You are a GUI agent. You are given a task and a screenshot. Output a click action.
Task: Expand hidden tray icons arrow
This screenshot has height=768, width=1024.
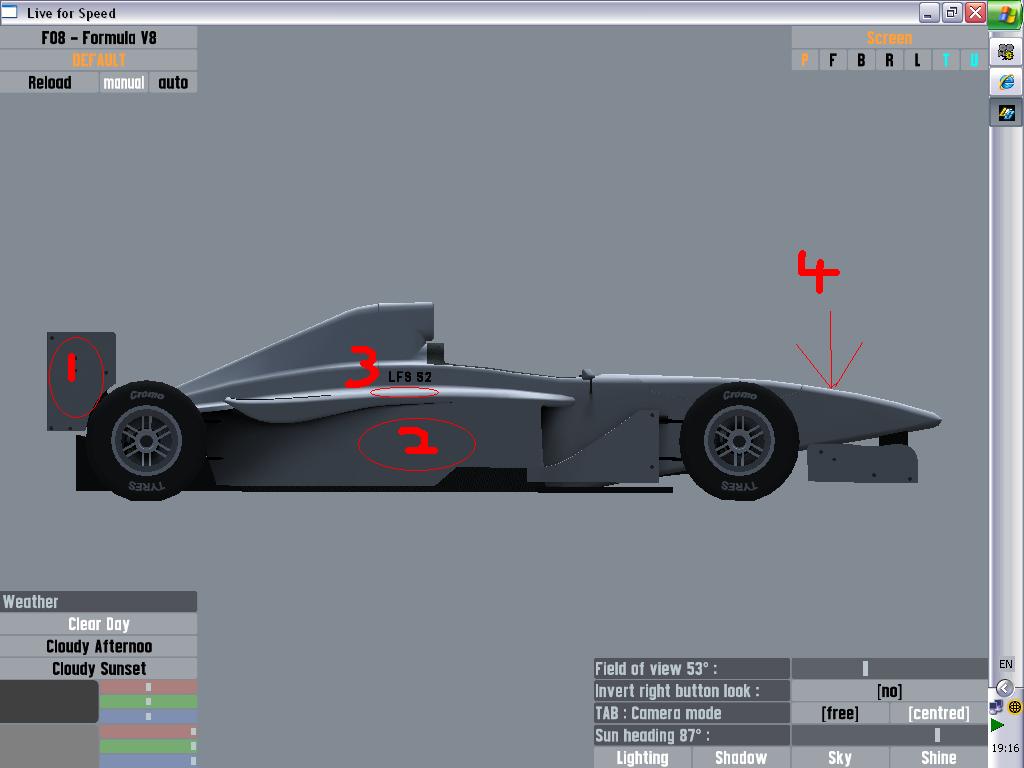1005,688
